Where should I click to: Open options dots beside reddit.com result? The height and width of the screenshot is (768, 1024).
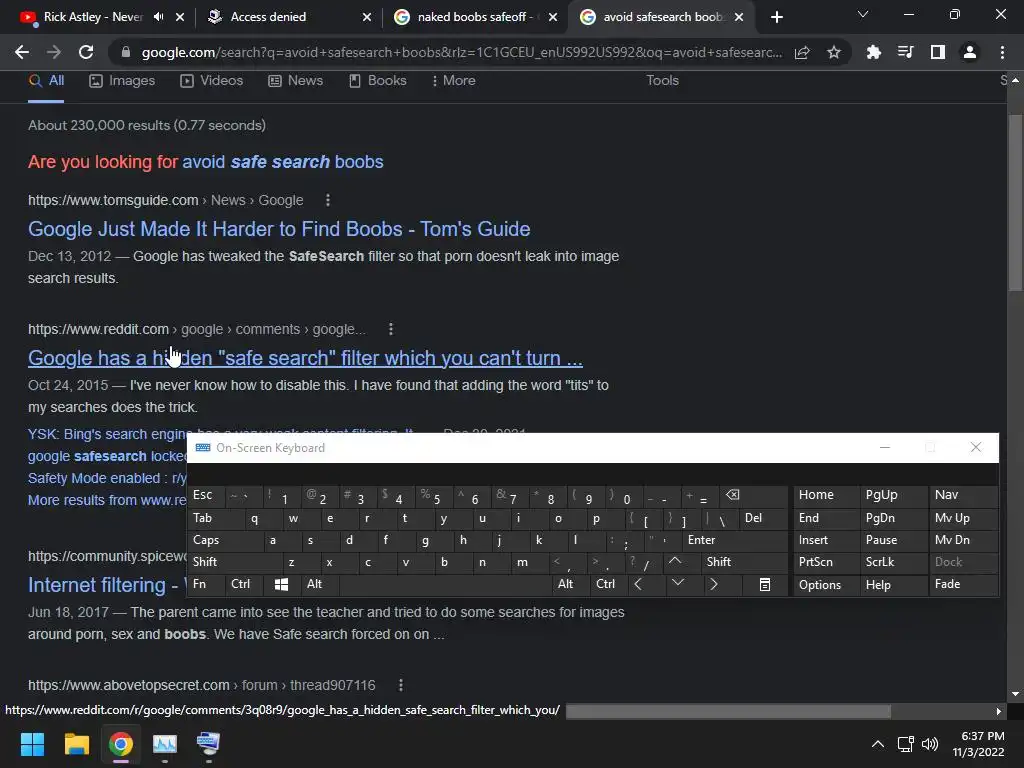click(x=391, y=329)
